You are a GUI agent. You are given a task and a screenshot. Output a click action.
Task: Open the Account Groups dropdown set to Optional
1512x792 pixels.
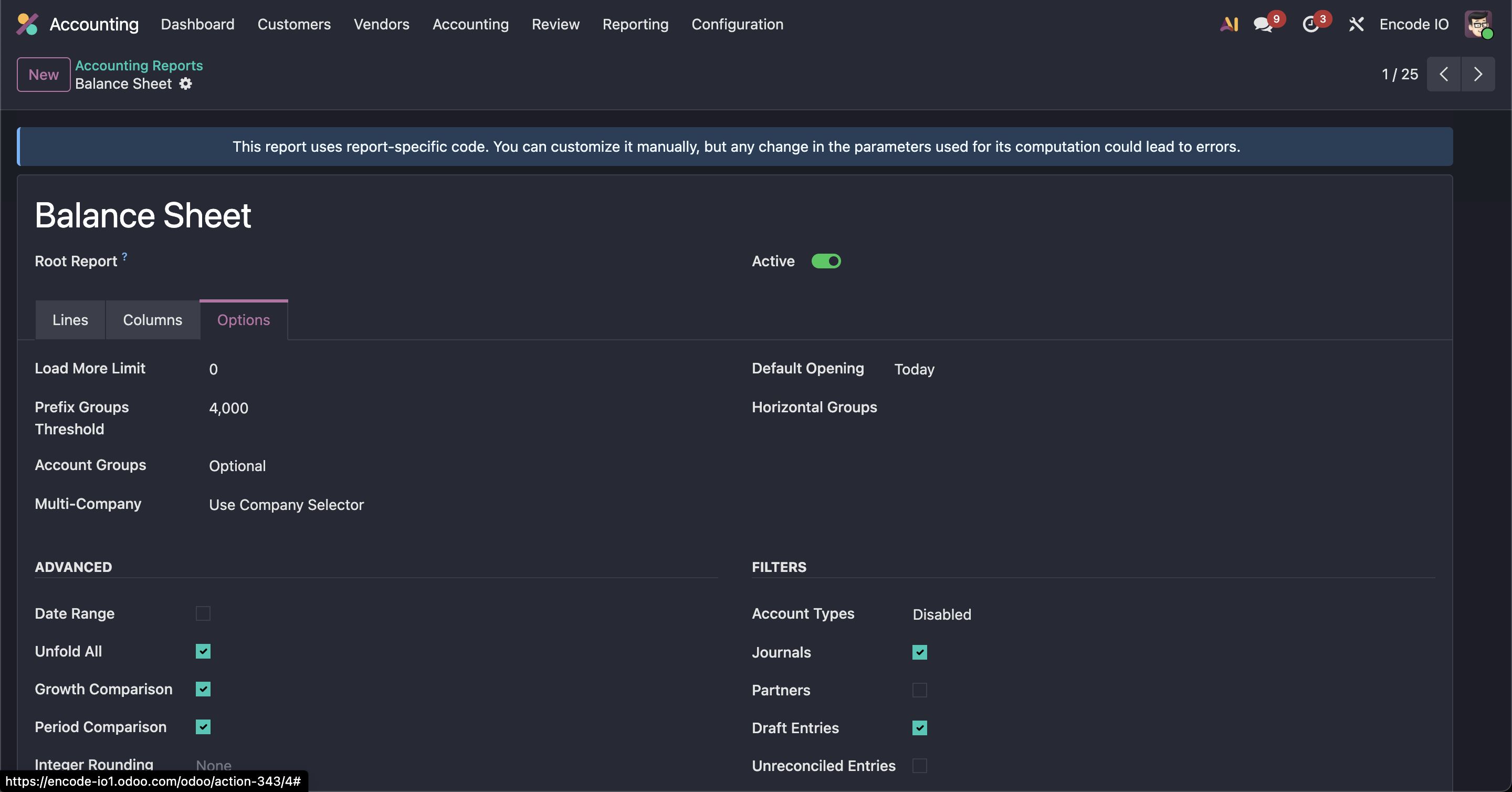click(237, 466)
